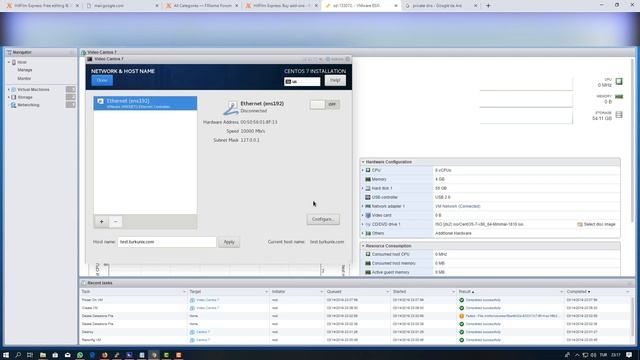
Task: Remove network device with minus button
Action: tap(116, 222)
